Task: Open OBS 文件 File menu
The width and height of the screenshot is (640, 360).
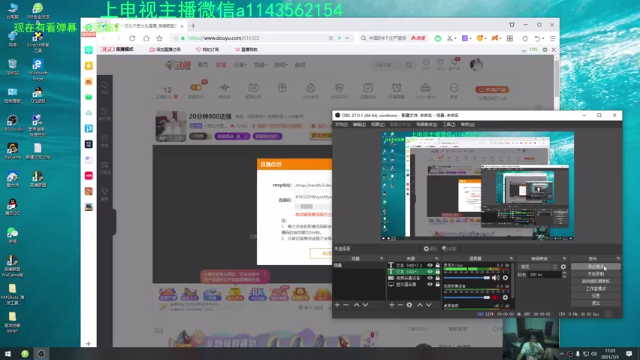Action: 341,124
